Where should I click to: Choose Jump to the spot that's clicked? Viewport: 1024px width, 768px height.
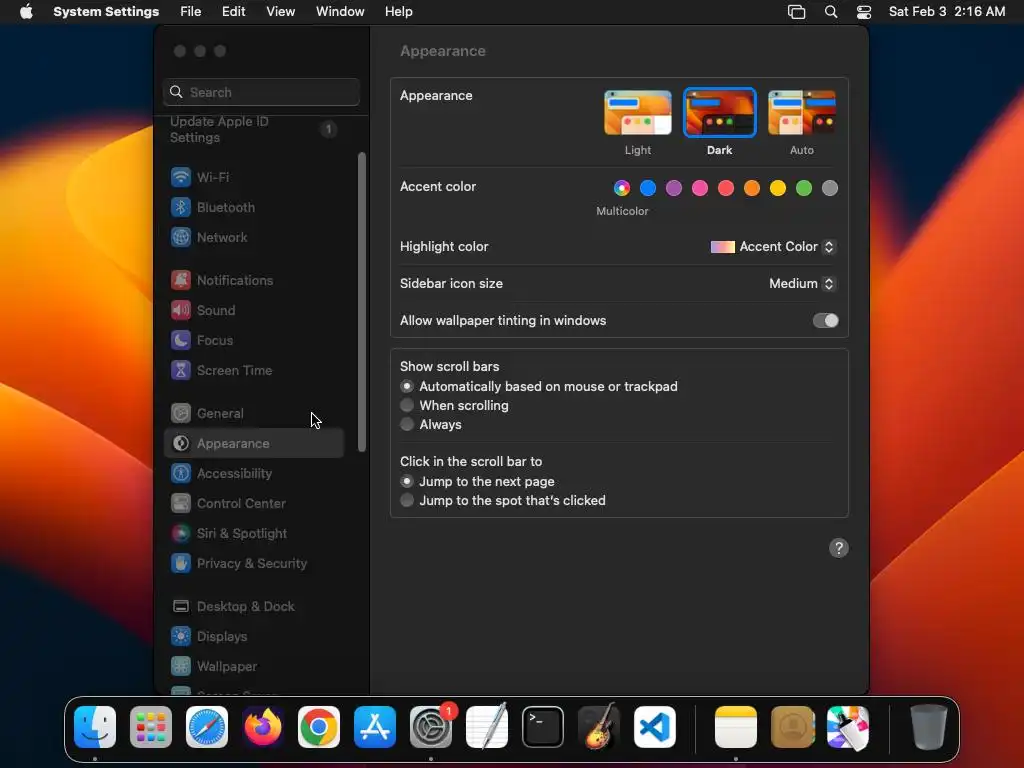coord(407,500)
